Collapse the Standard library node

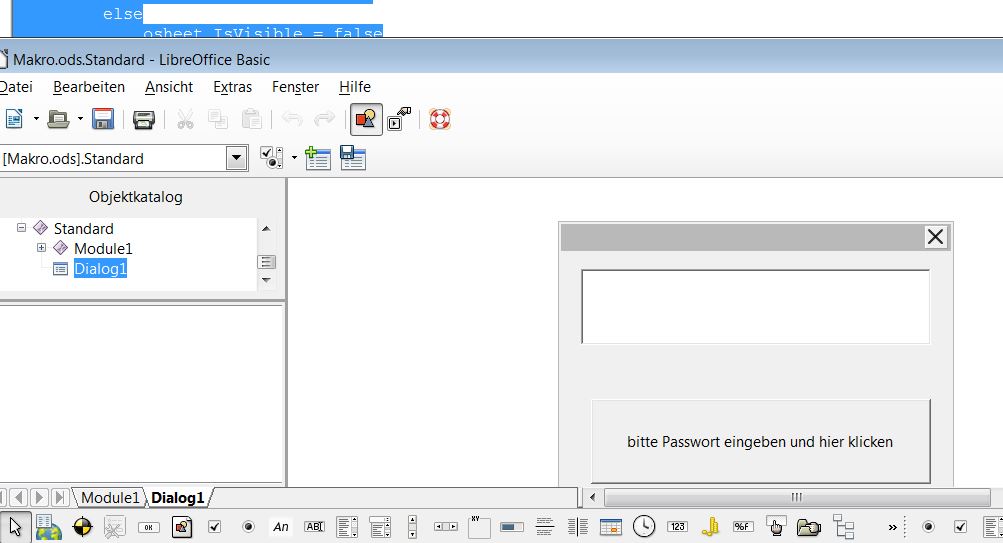pos(21,228)
